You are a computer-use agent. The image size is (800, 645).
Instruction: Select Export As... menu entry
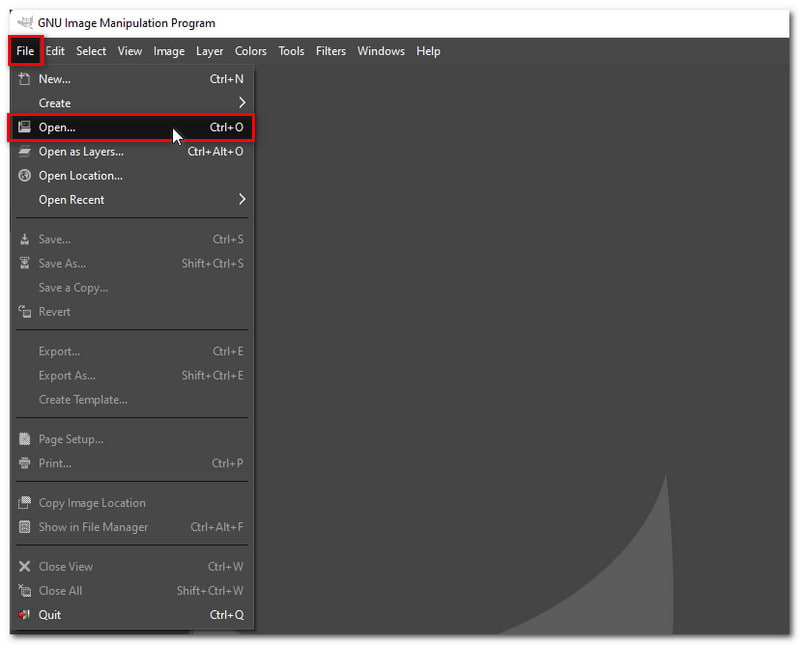tap(132, 375)
